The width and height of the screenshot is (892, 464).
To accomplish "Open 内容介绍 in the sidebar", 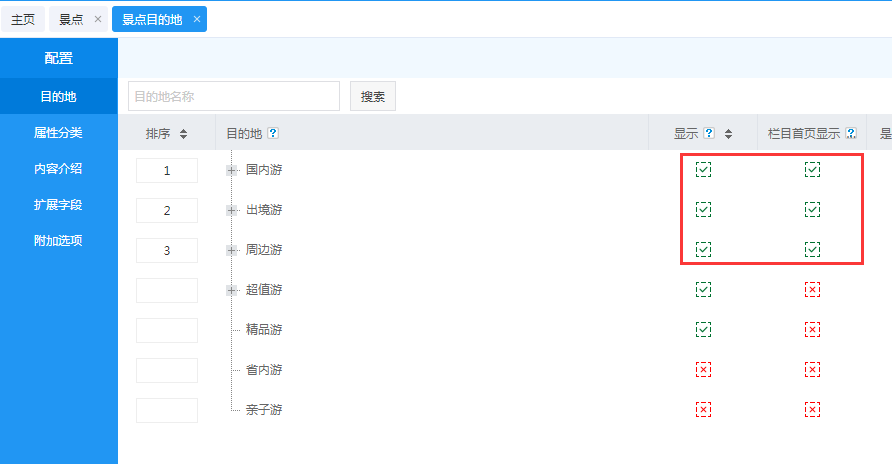I will click(58, 168).
